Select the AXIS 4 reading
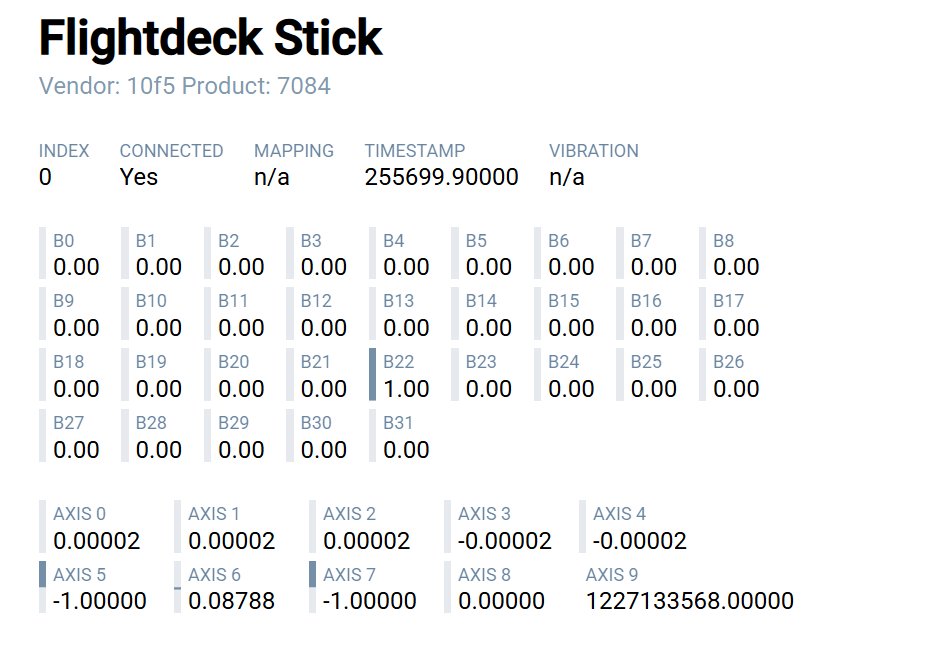 coord(639,541)
